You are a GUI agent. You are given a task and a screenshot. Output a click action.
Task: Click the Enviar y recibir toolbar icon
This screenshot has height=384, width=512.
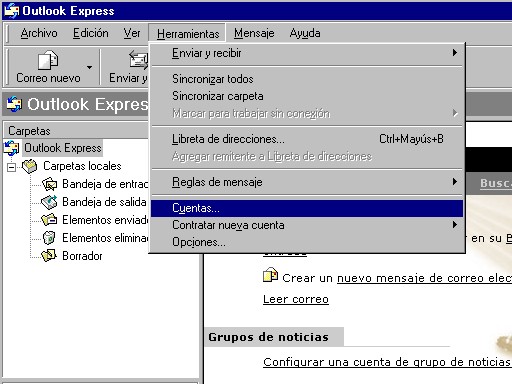click(x=138, y=60)
